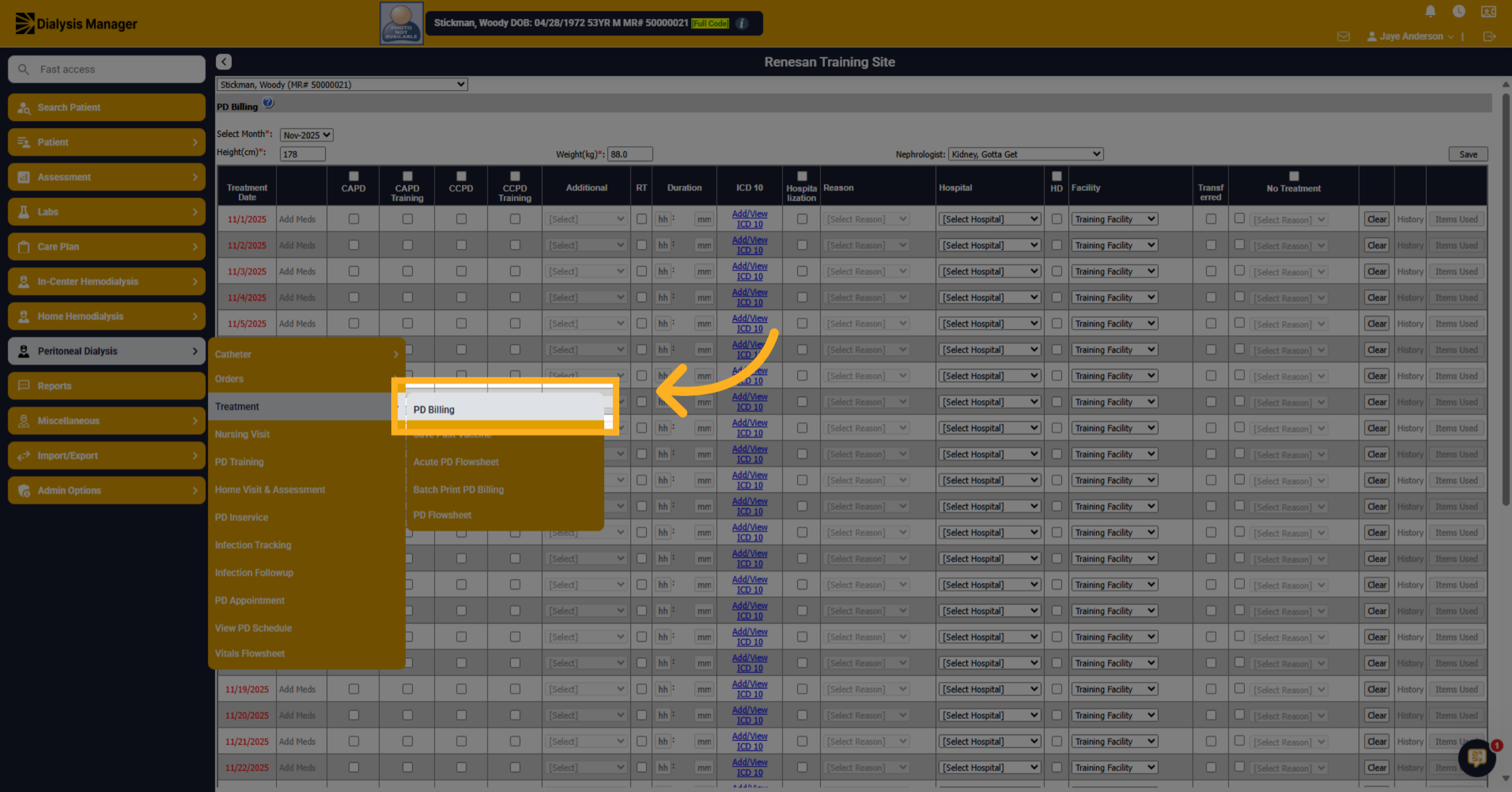
Task: Check CAPD for 11/1/2025
Action: pyautogui.click(x=353, y=219)
